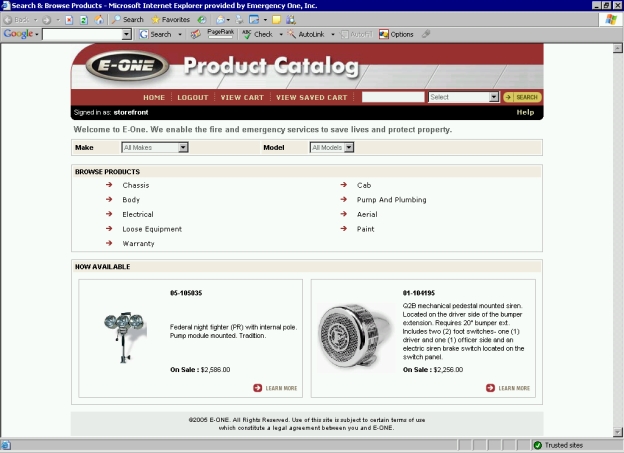Image resolution: width=624 pixels, height=453 pixels.
Task: Click the yellow Discuss note icon
Action: pyautogui.click(x=277, y=20)
